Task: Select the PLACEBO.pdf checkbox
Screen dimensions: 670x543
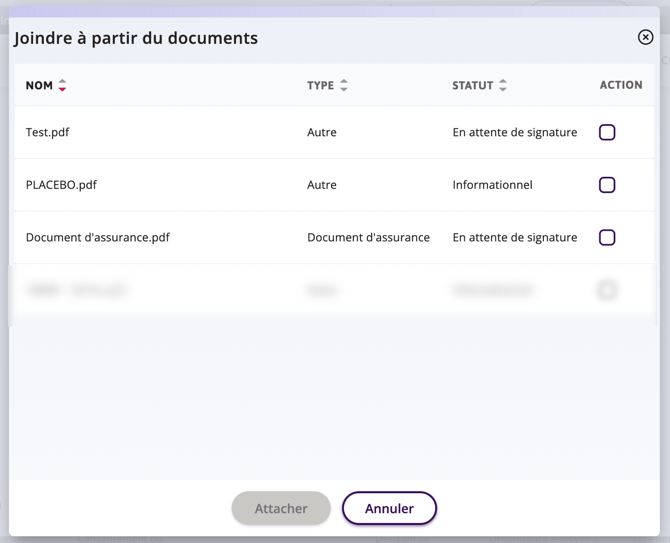Action: pos(607,185)
